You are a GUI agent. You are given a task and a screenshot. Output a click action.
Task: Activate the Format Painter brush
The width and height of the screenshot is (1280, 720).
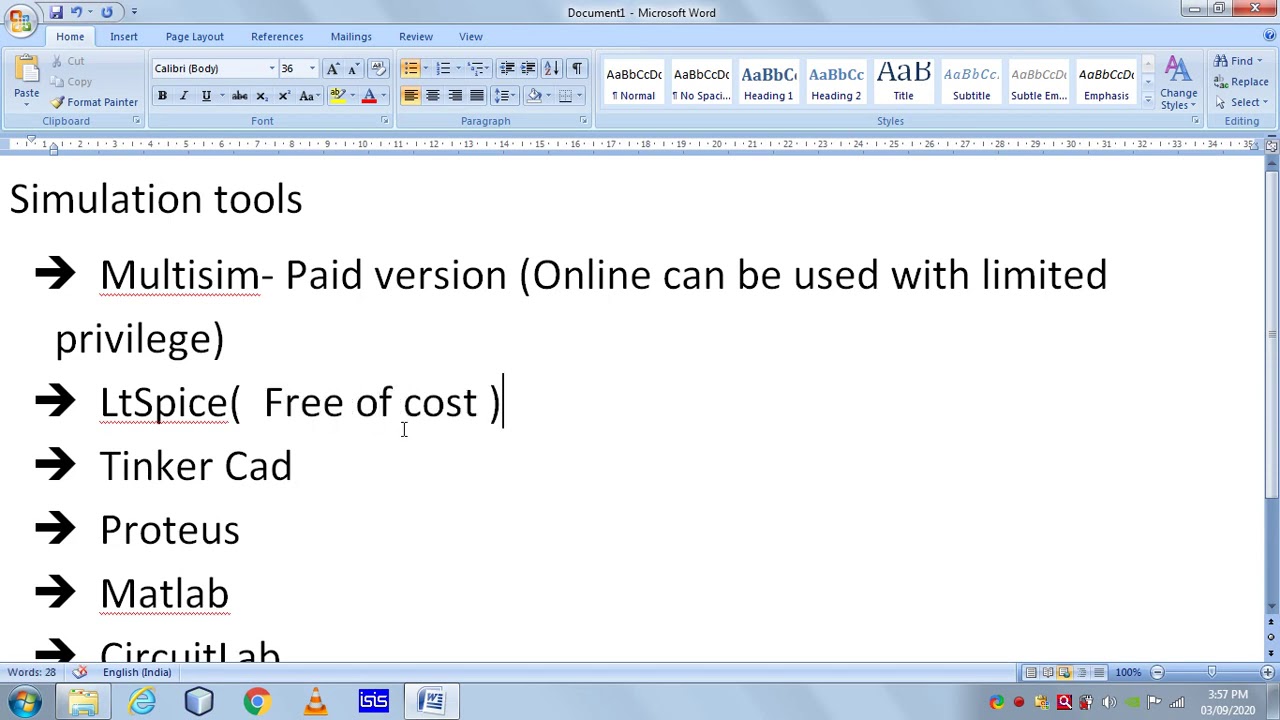95,102
